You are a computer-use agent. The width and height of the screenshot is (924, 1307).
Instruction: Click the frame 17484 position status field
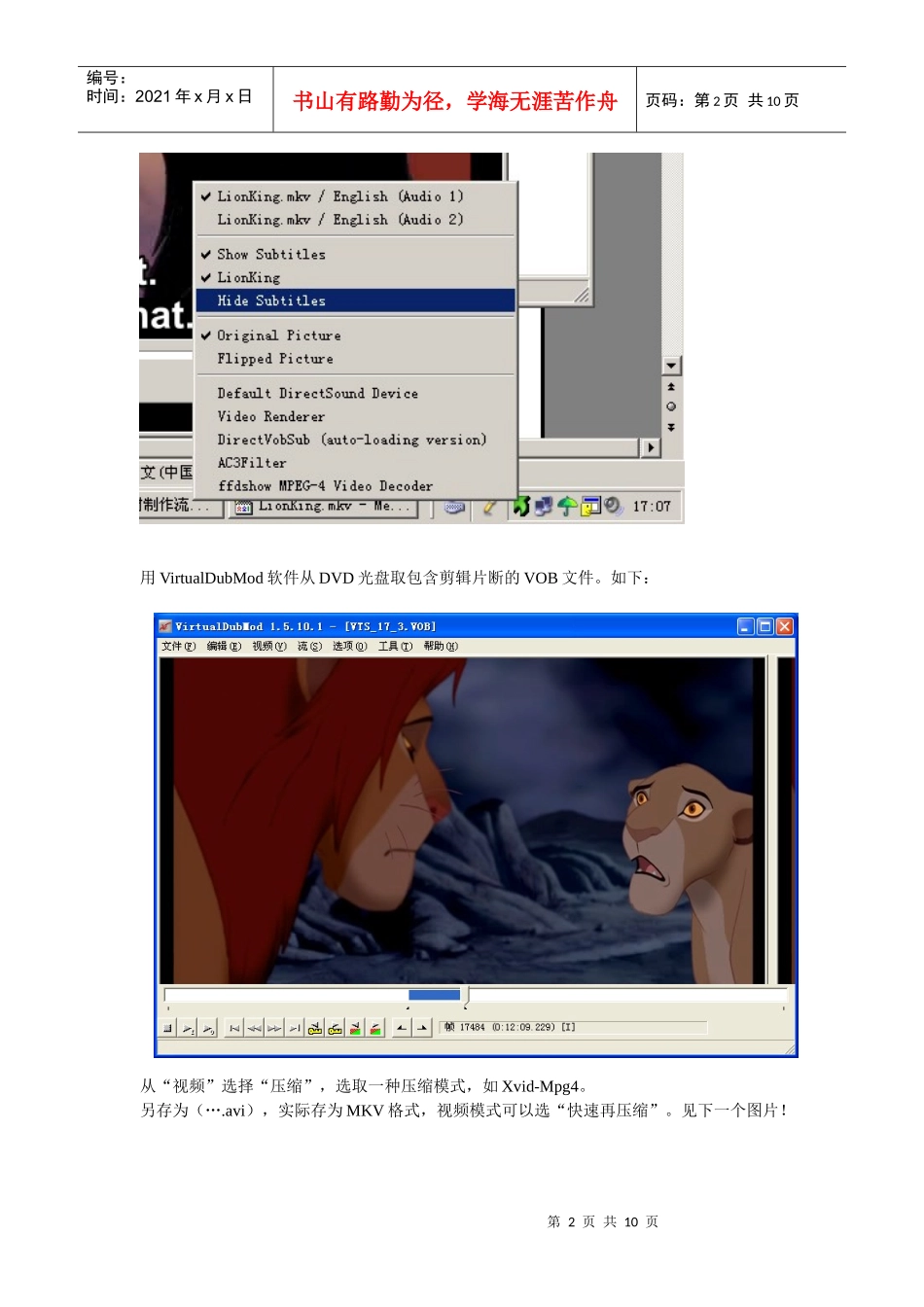pos(574,1027)
